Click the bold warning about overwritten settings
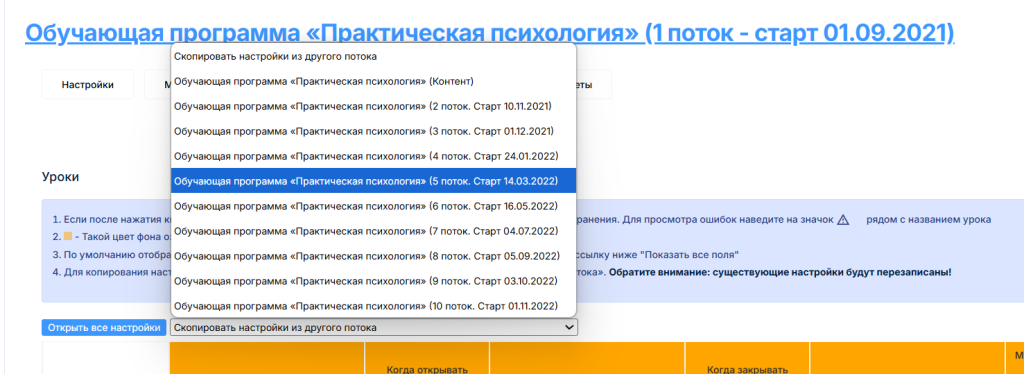This screenshot has height=374, width=1024. pos(781,272)
